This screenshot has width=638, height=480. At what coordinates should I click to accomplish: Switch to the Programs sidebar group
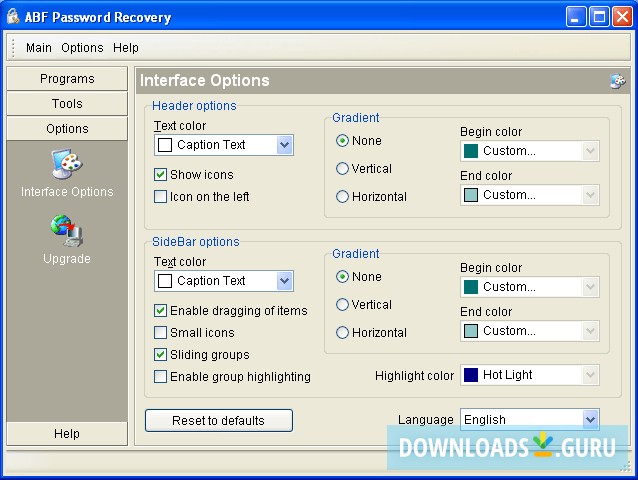pos(67,79)
